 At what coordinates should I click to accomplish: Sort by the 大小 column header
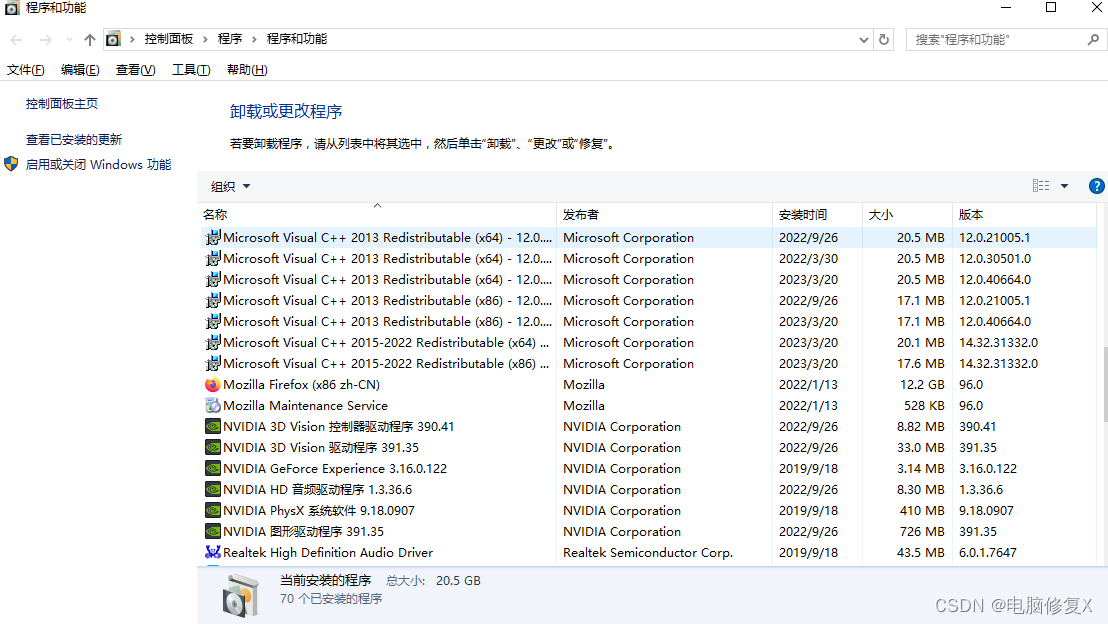point(907,214)
